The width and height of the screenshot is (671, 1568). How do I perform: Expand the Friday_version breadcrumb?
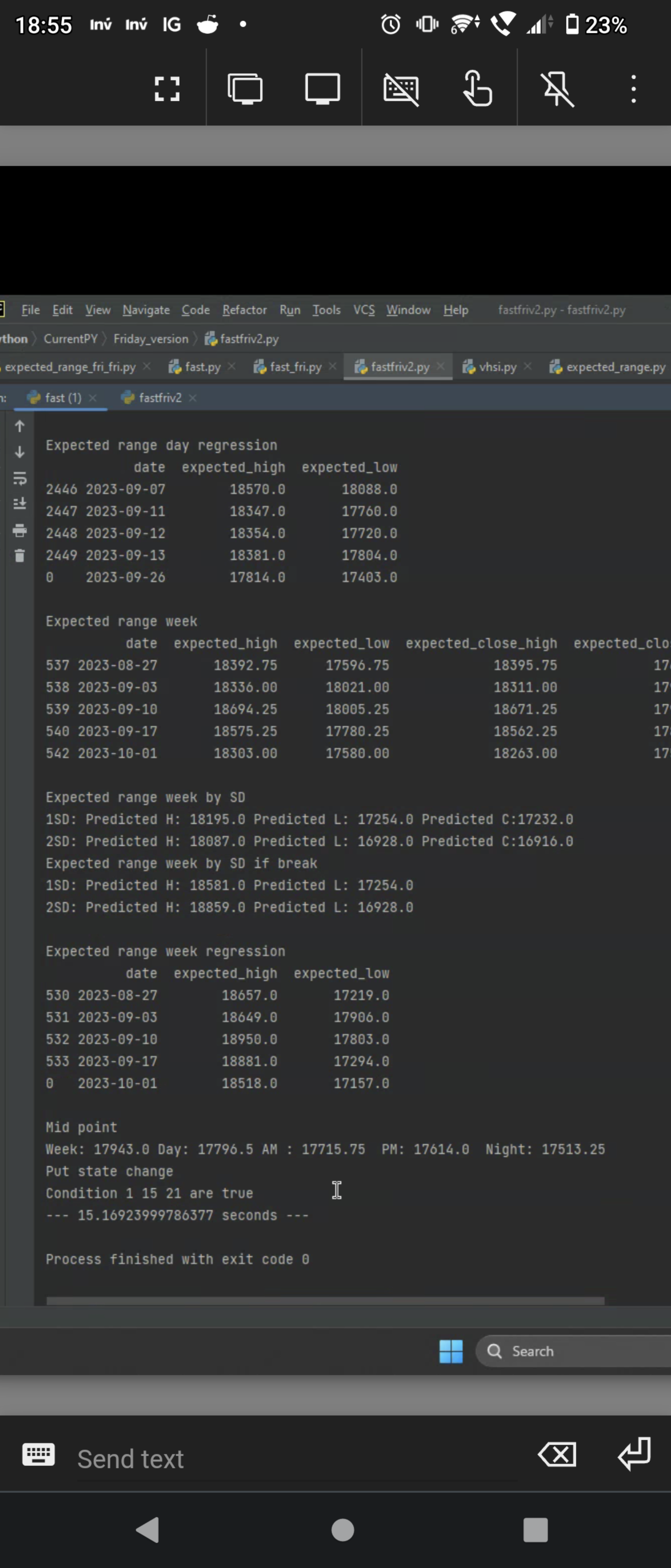[151, 339]
